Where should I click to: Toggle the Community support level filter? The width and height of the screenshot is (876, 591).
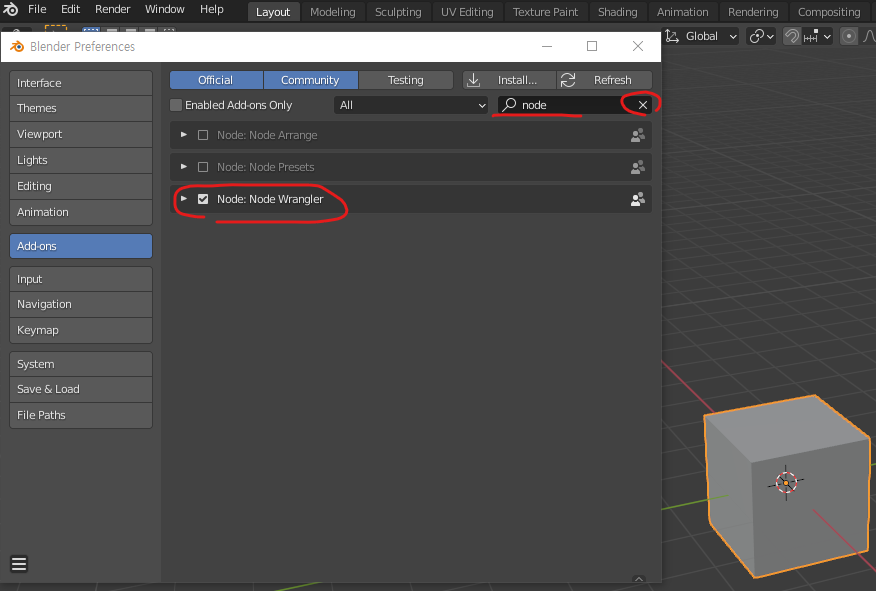(x=311, y=80)
